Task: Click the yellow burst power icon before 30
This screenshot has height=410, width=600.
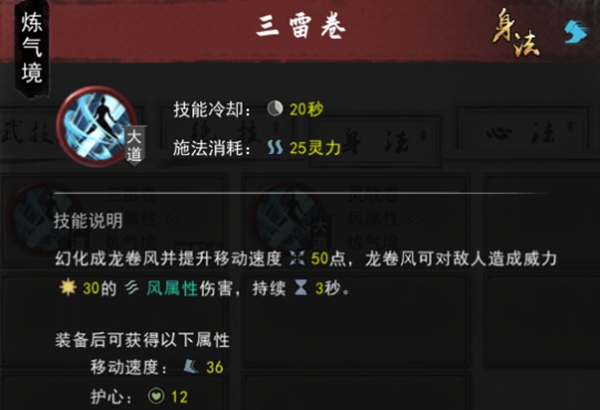Action: tap(68, 287)
